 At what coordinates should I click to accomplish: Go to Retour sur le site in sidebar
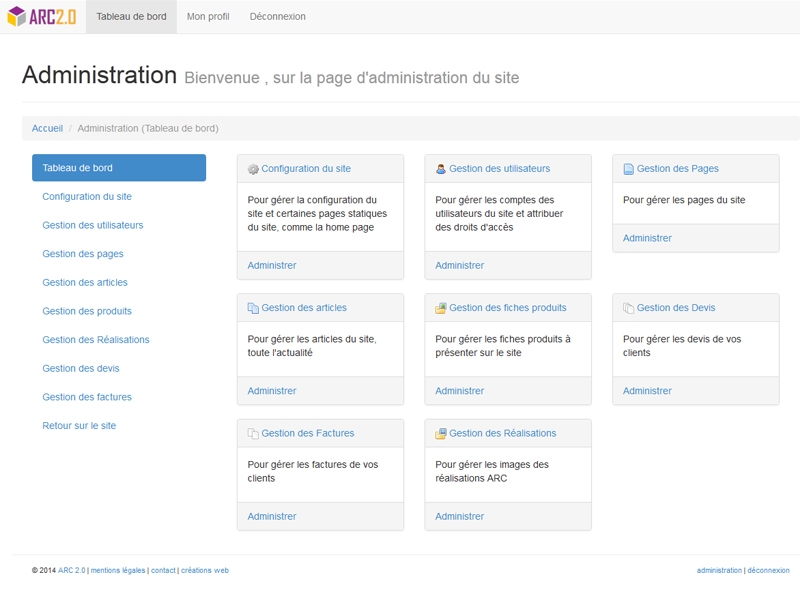coord(79,426)
